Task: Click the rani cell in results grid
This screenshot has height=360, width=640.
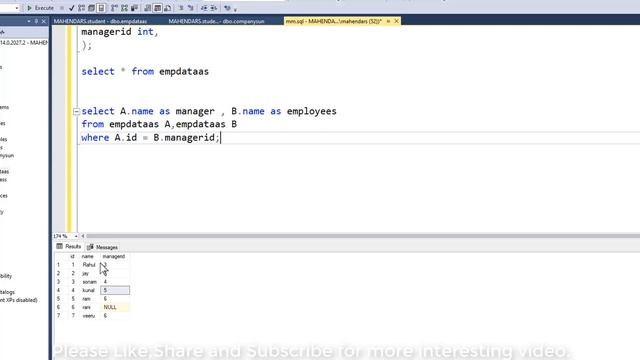Action: [x=90, y=307]
